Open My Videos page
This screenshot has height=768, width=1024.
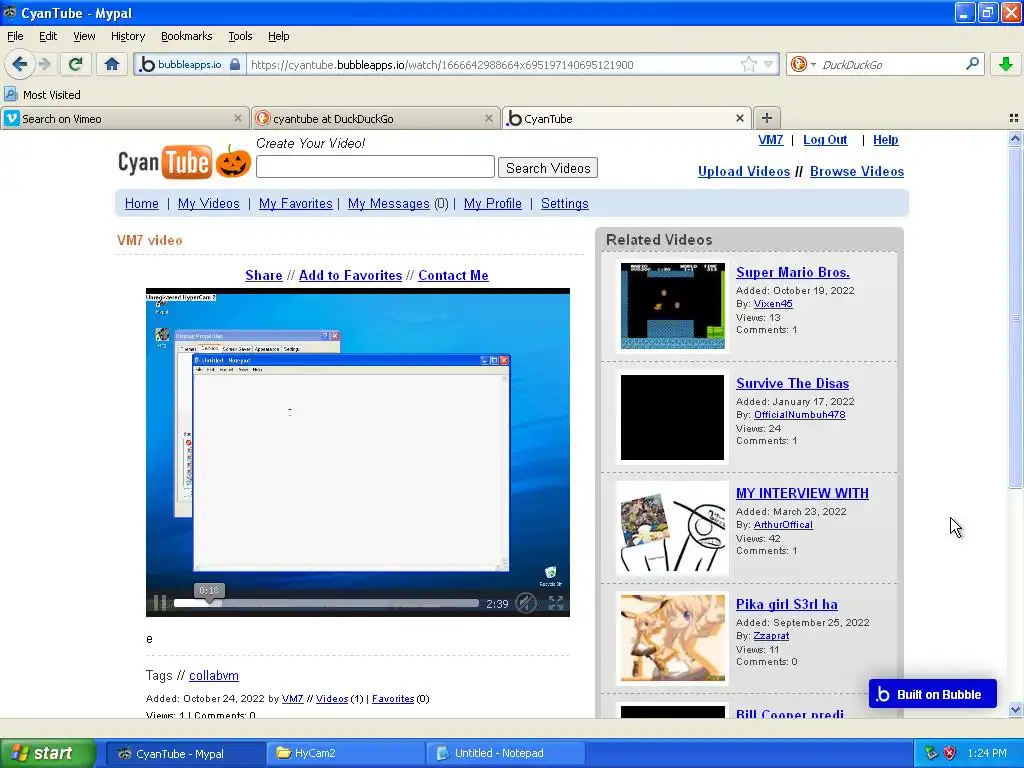[x=209, y=203]
